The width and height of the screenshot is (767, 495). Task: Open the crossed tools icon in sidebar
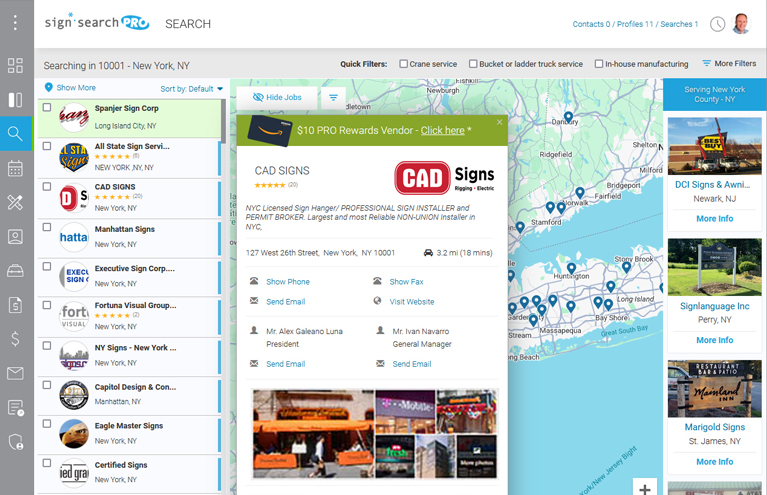point(15,202)
